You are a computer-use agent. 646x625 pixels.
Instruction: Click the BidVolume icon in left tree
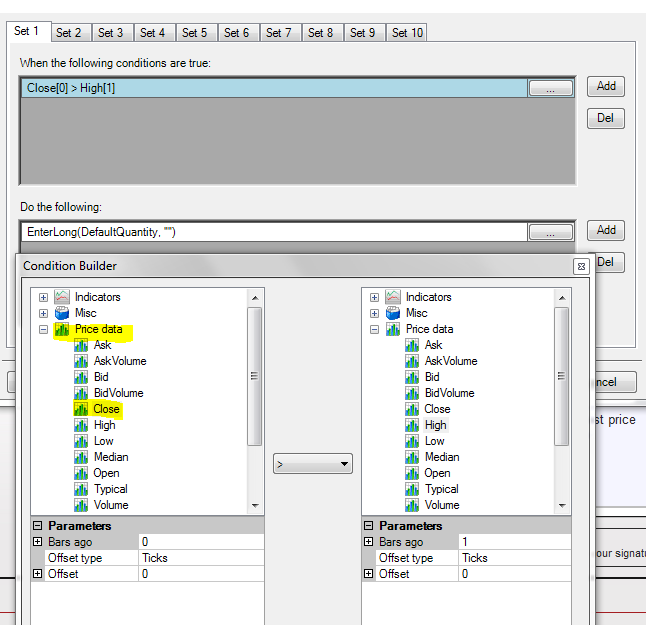point(81,393)
